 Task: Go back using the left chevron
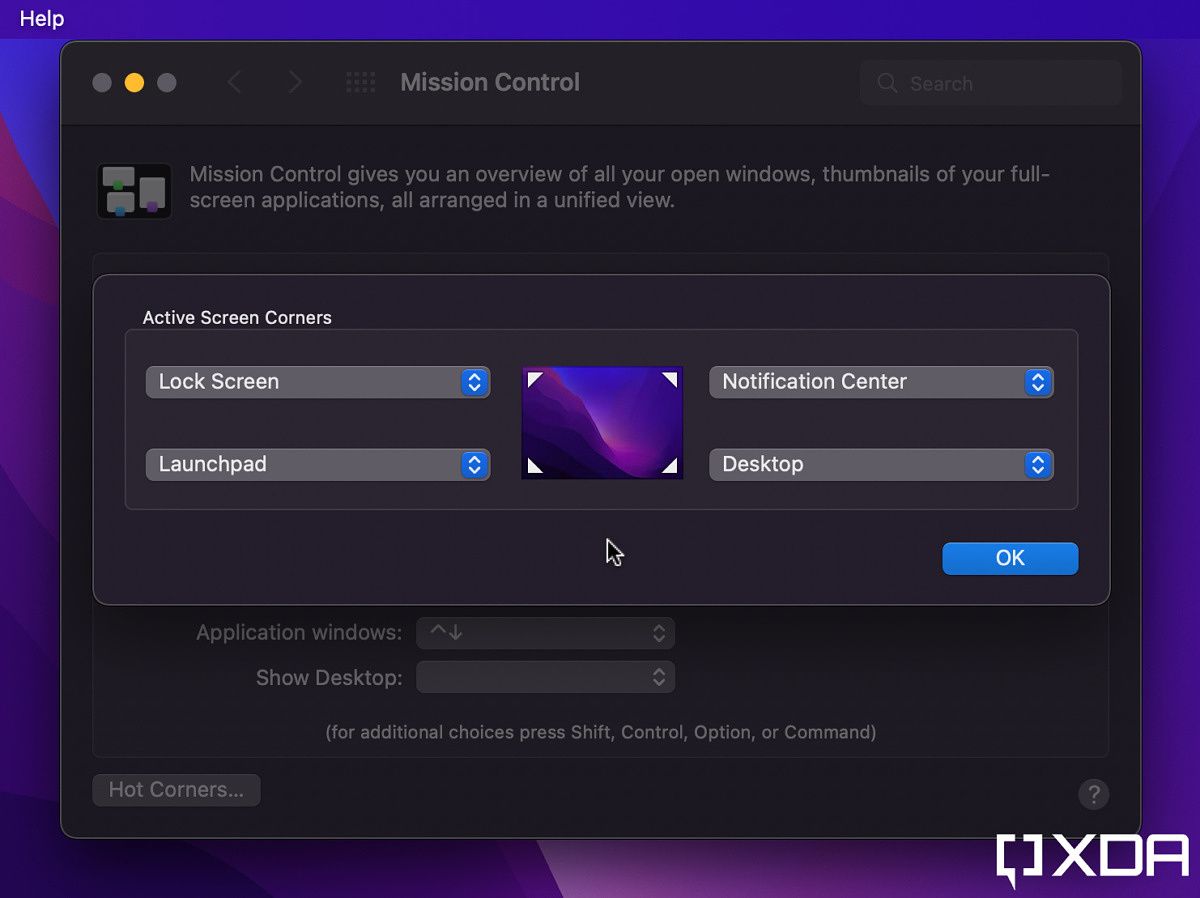pyautogui.click(x=234, y=83)
